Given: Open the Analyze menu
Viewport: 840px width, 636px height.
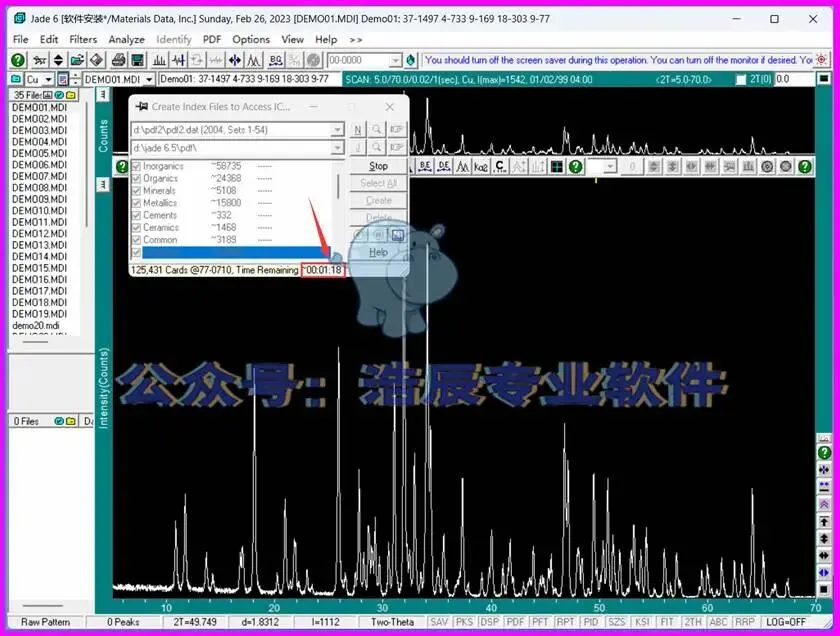Looking at the screenshot, I should tap(126, 40).
